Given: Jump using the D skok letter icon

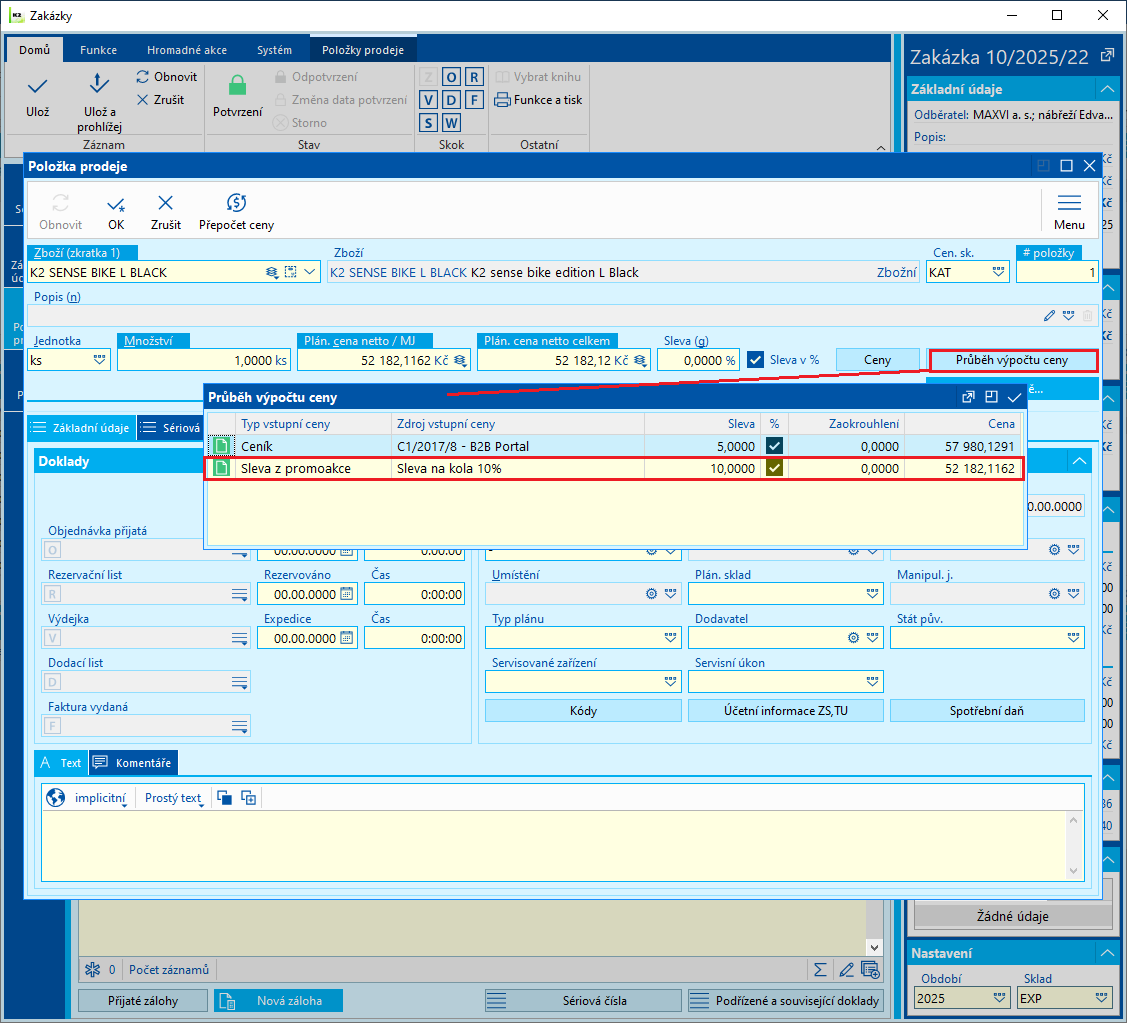Looking at the screenshot, I should 451,100.
